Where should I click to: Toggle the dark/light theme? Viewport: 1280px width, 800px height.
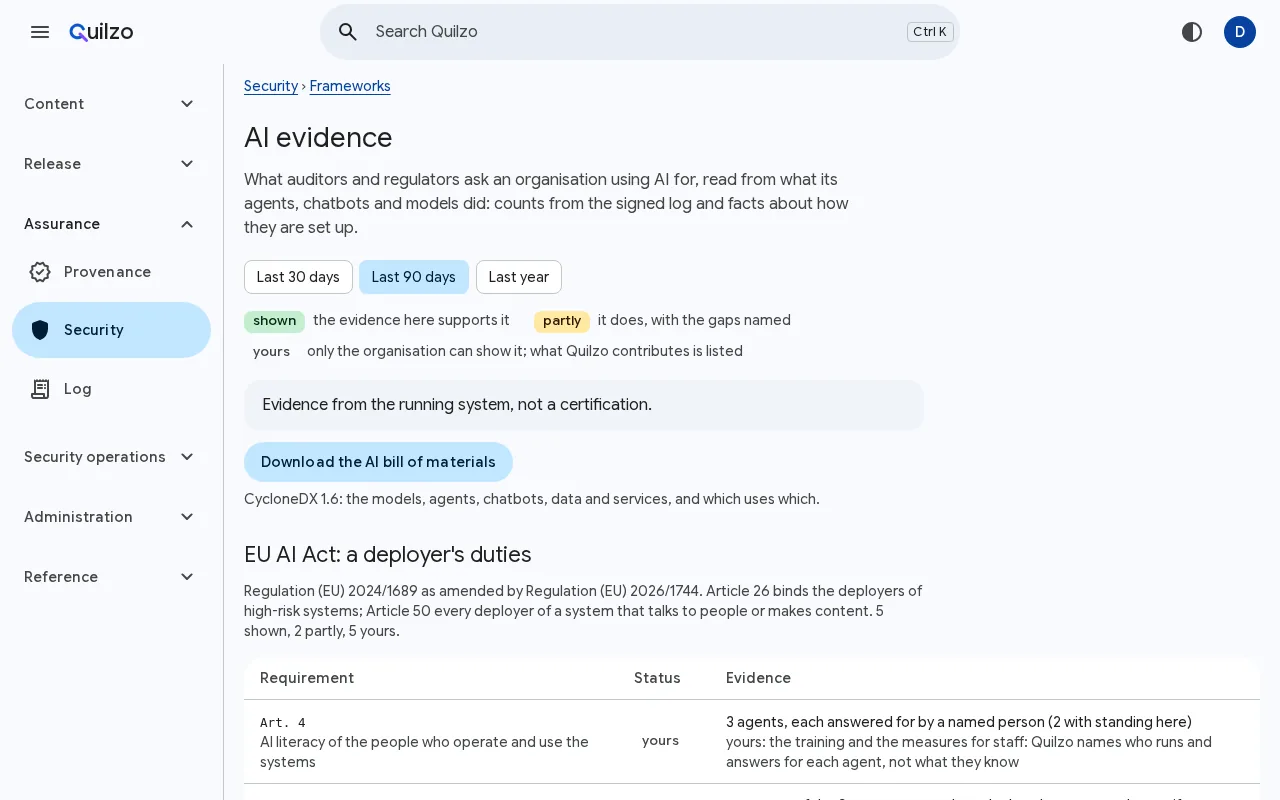coord(1192,32)
